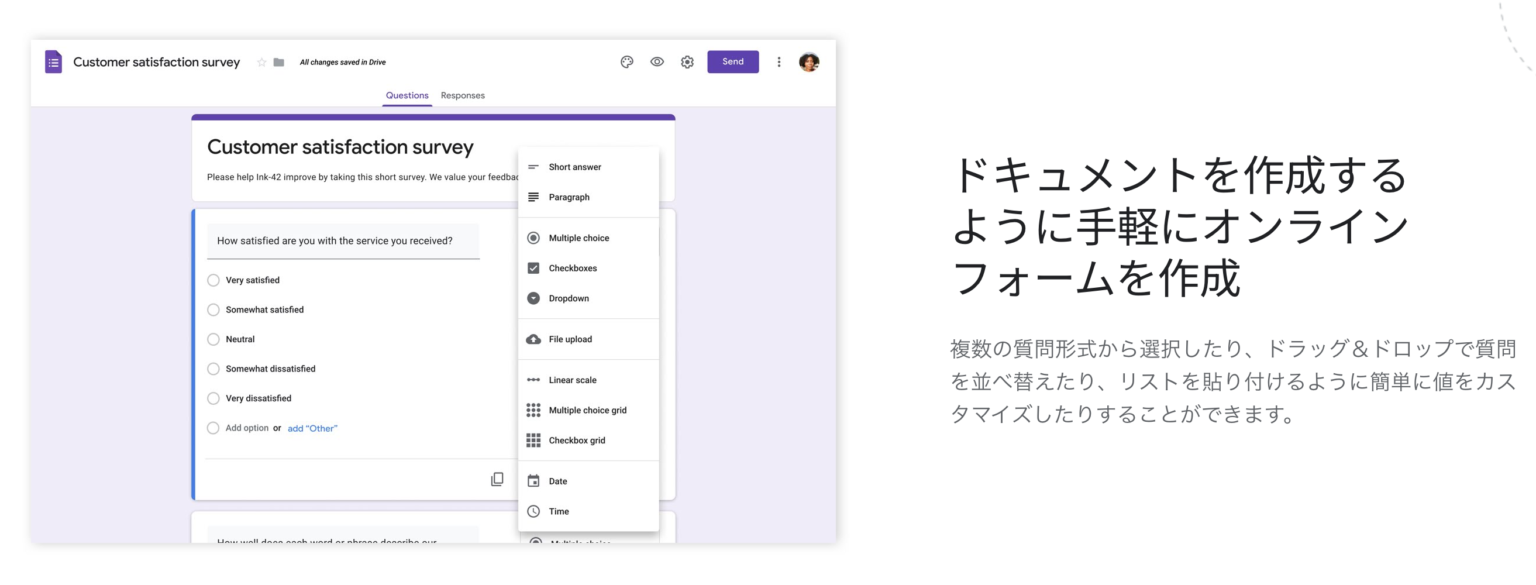Viewport: 1536px width, 585px height.
Task: Open the Move to folder icon
Action: (277, 61)
